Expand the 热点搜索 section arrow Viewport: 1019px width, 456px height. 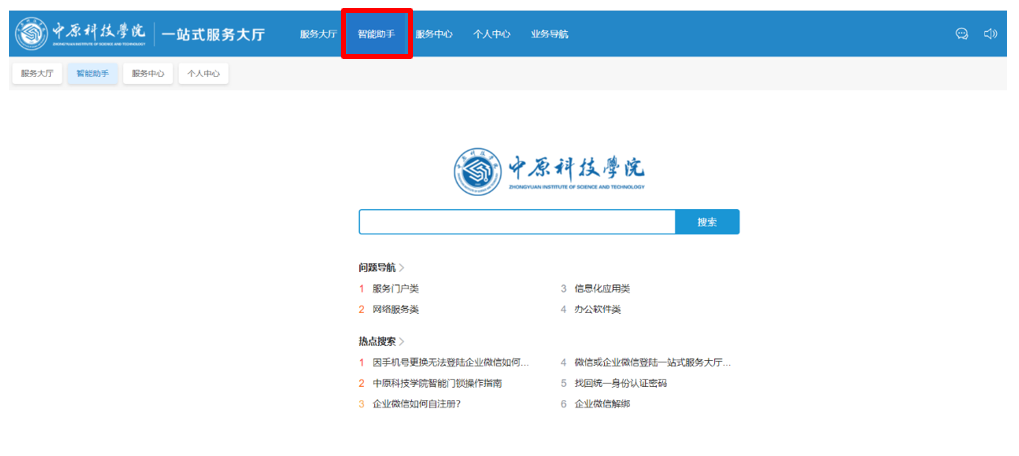pos(402,342)
